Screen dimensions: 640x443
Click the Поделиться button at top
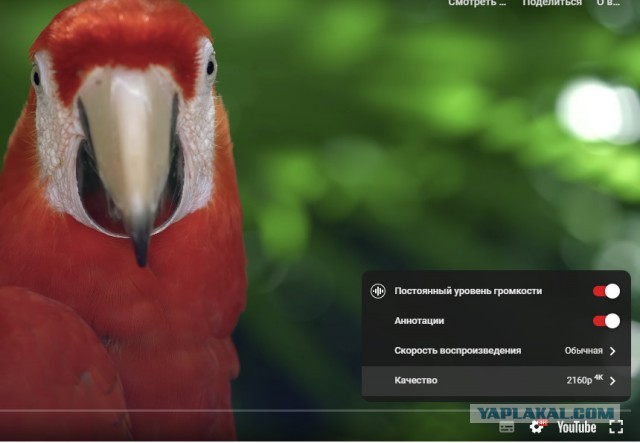pyautogui.click(x=552, y=3)
